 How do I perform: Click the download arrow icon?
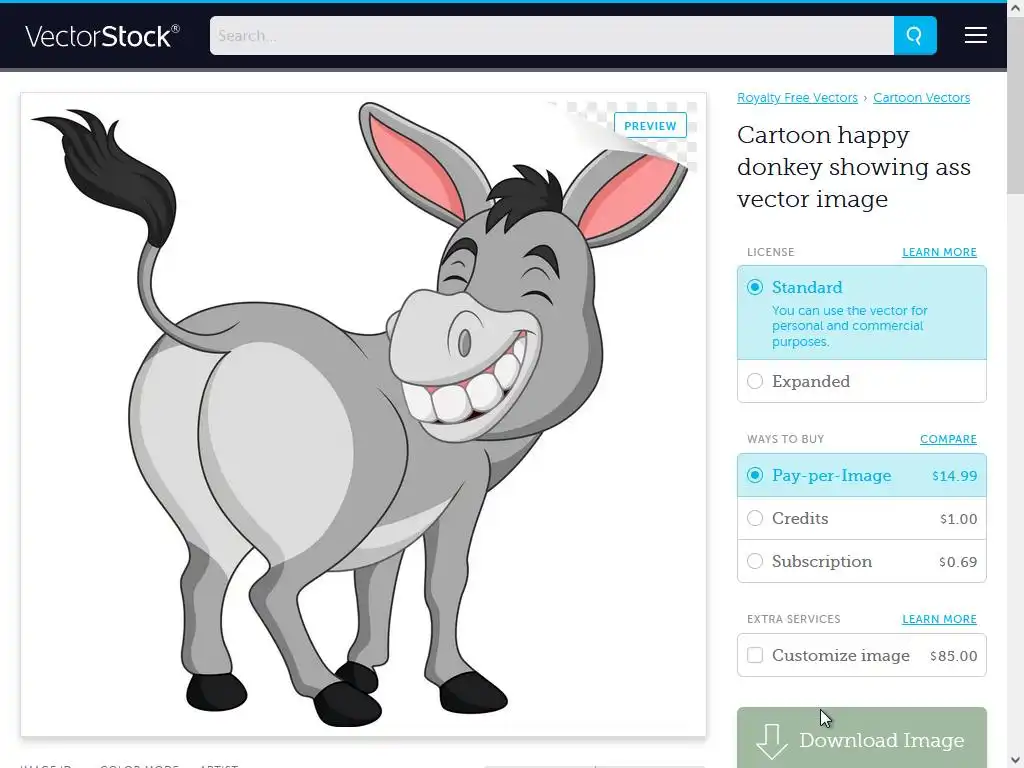(x=772, y=742)
